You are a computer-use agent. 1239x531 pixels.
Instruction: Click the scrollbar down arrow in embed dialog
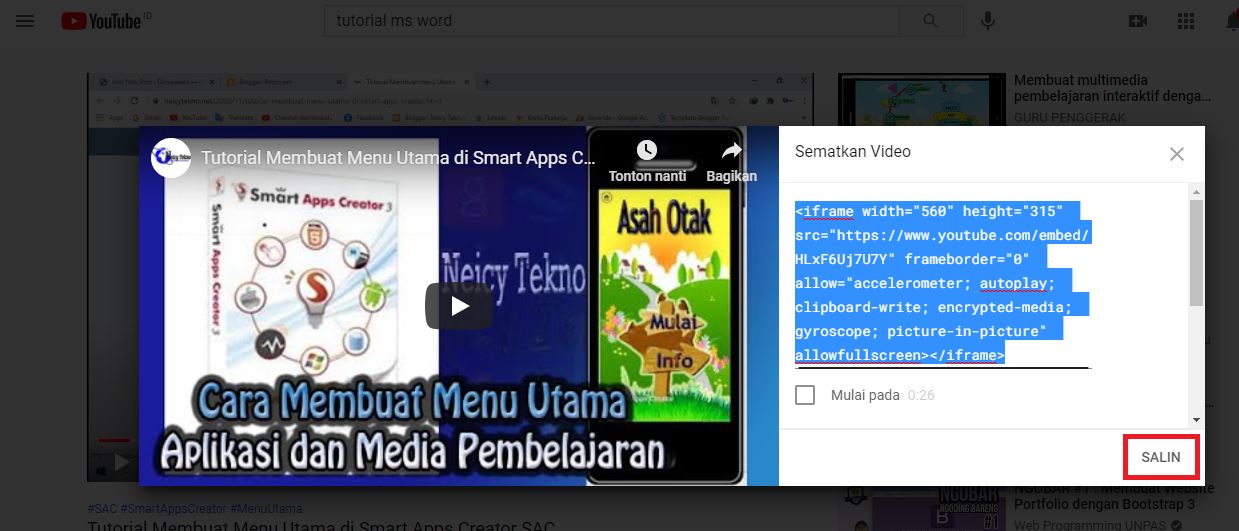tap(1196, 420)
